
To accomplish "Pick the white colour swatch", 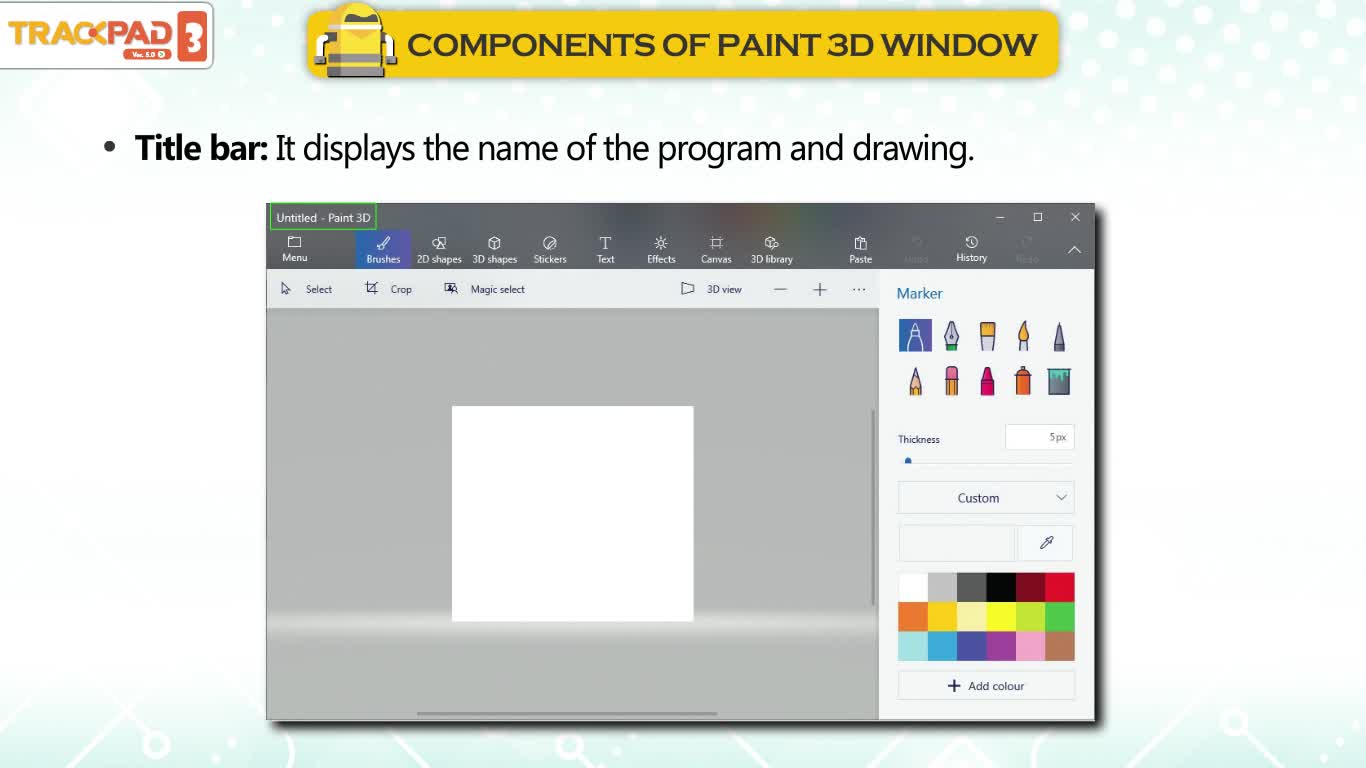I will click(x=913, y=587).
